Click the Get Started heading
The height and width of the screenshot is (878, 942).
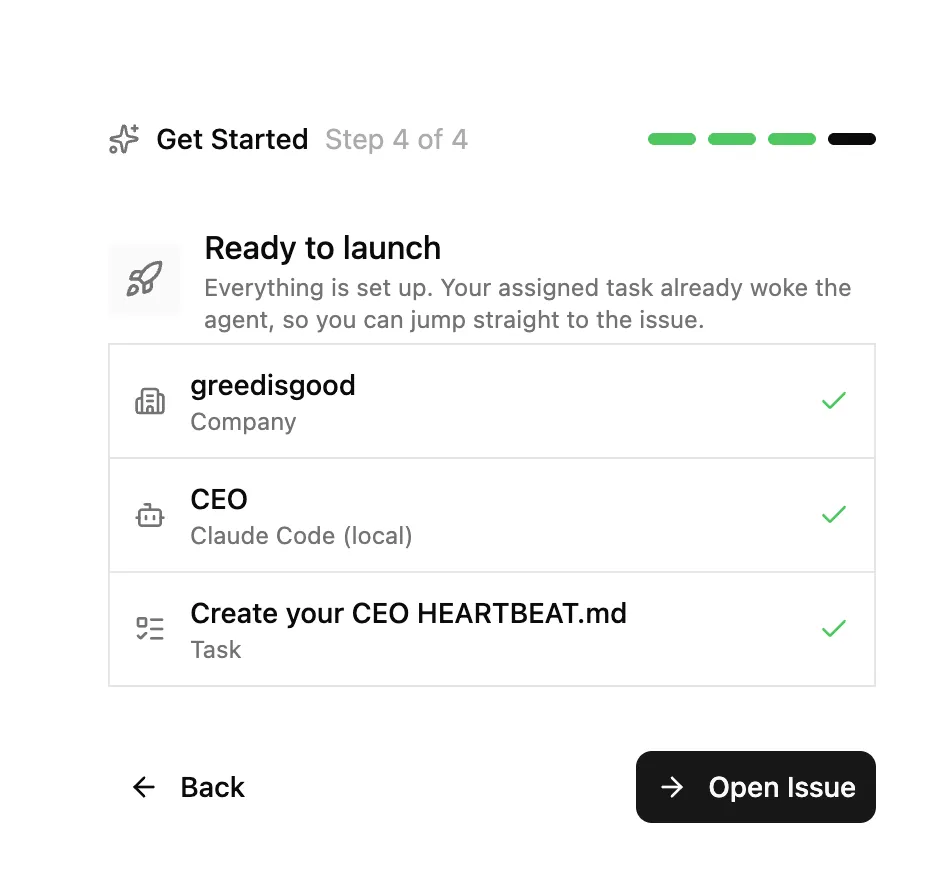coord(232,139)
